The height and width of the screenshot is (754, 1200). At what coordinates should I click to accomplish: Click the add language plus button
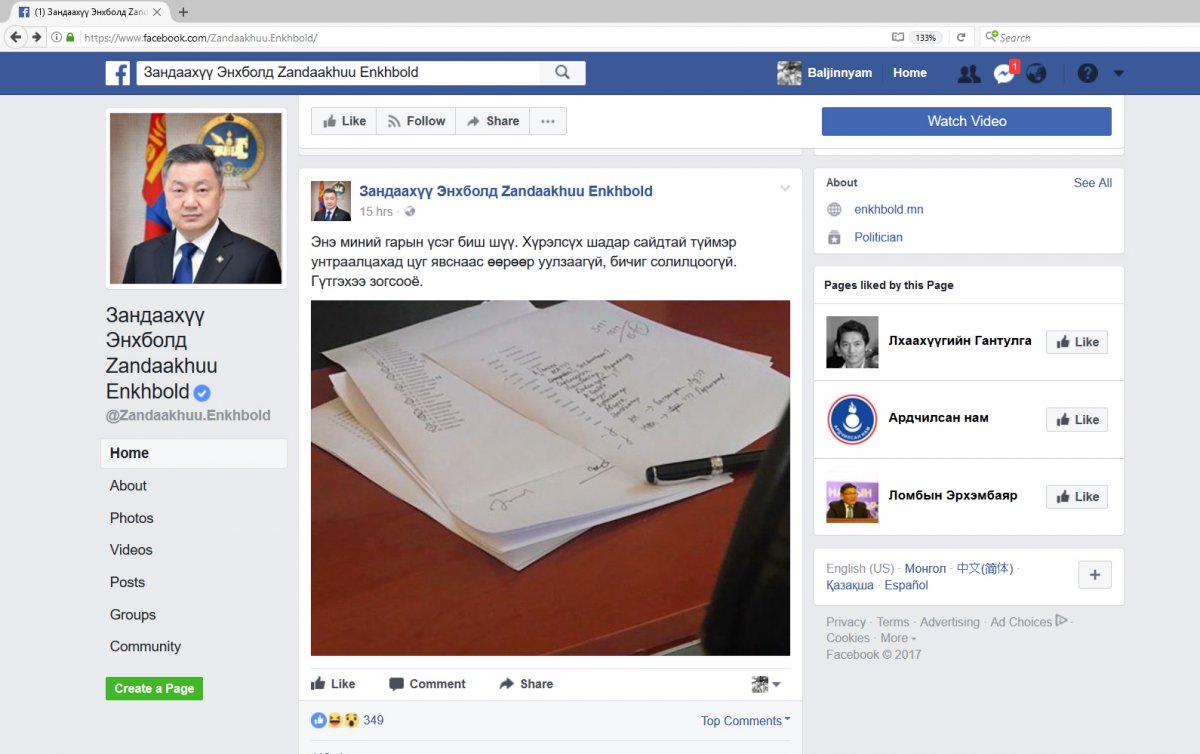click(1094, 575)
